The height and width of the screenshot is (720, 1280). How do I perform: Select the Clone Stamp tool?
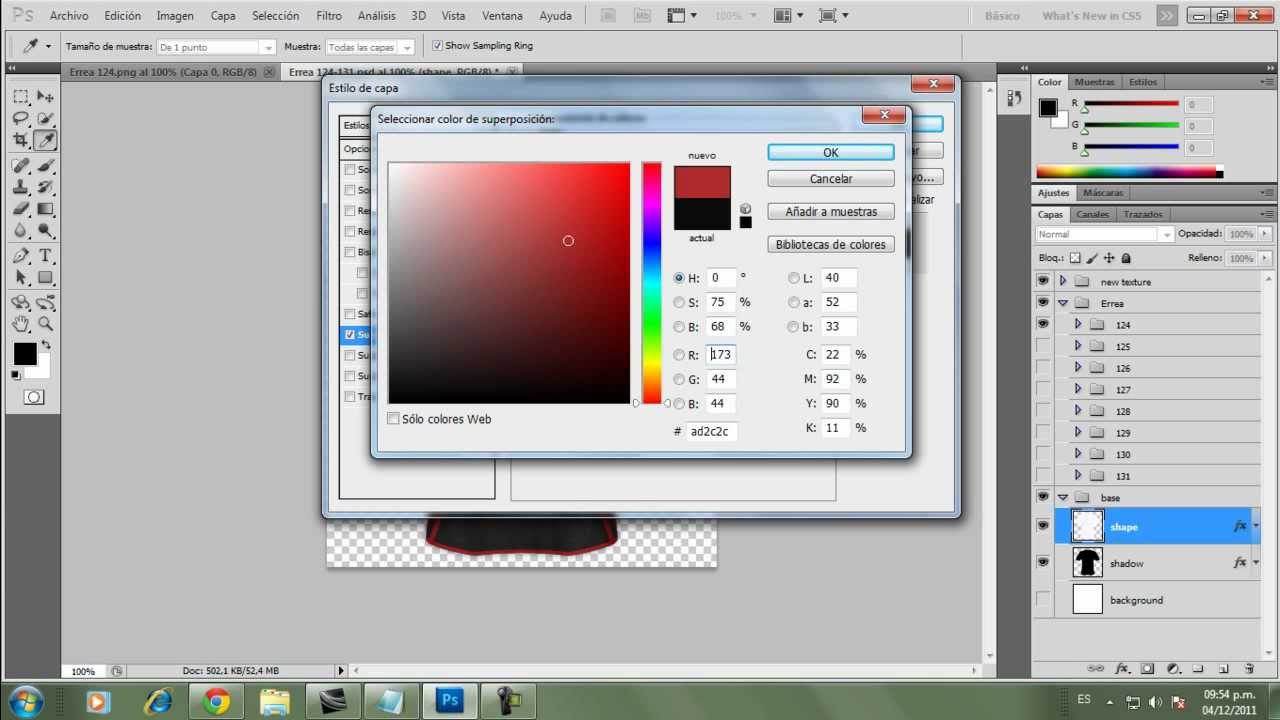21,187
